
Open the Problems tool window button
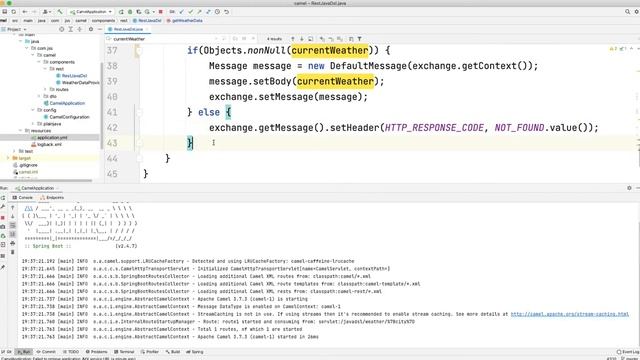(x=96, y=352)
